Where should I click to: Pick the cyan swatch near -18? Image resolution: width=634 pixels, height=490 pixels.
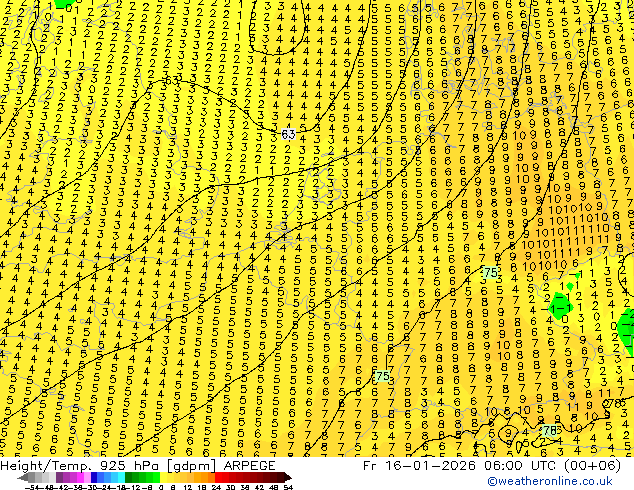(x=121, y=477)
